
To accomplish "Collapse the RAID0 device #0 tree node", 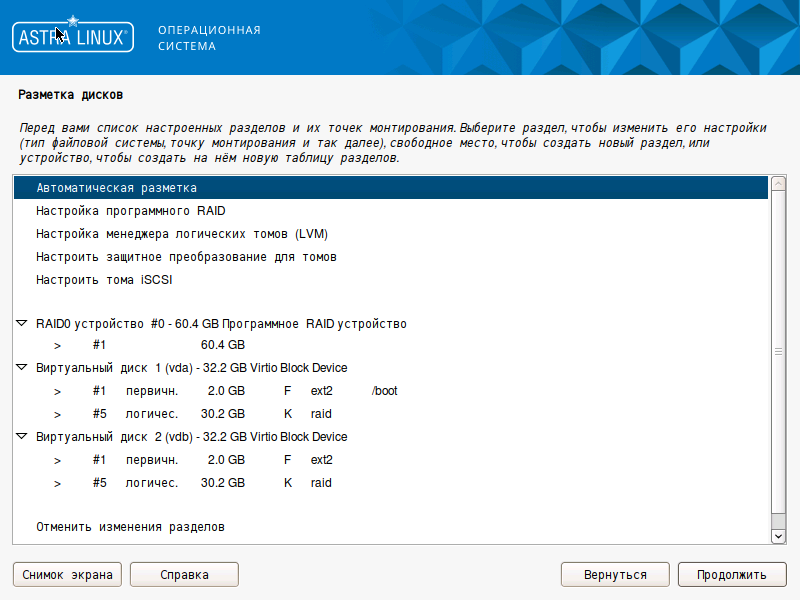I will [x=22, y=324].
